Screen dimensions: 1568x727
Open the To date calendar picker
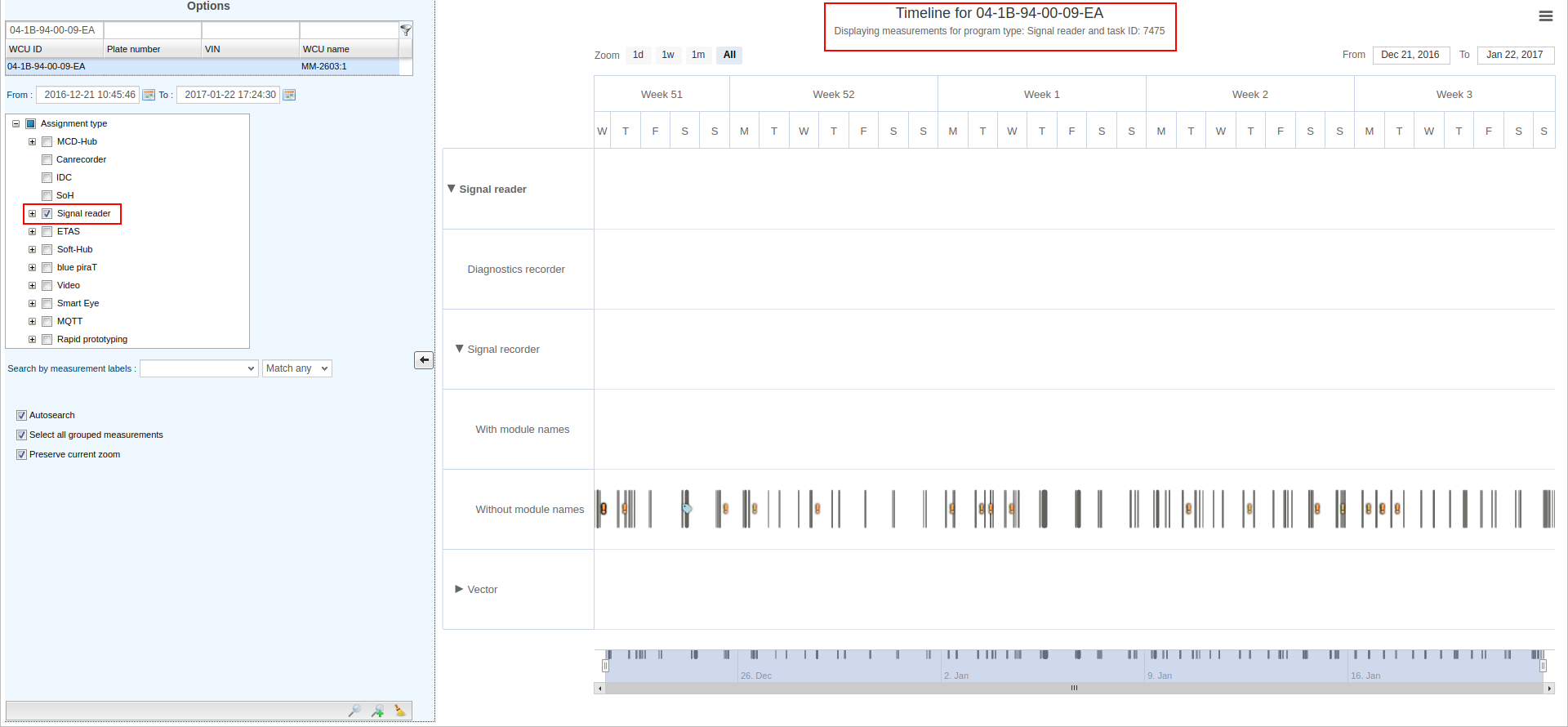[289, 95]
